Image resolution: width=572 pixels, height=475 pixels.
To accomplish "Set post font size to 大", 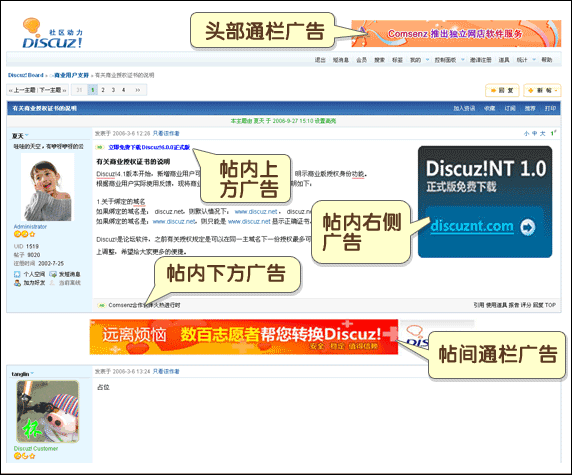I will [x=542, y=134].
